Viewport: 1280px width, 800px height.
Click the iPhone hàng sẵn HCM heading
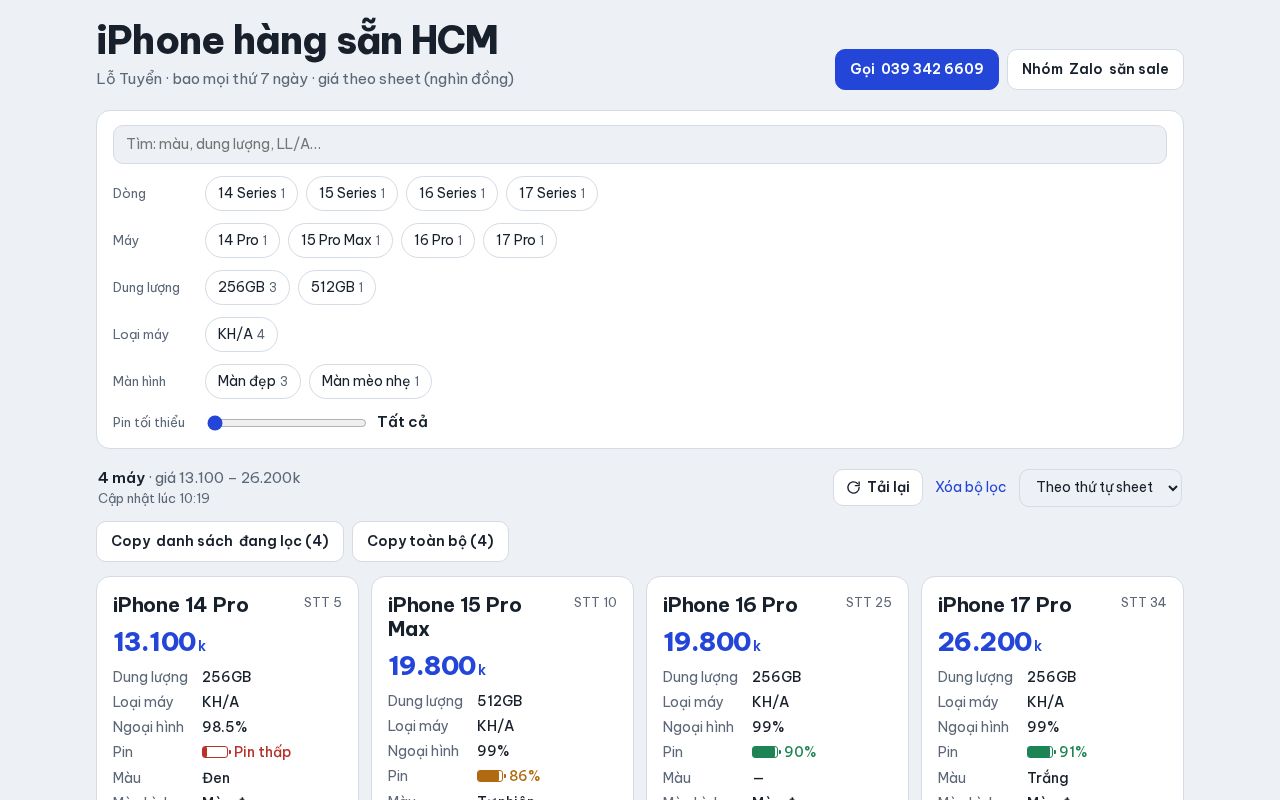(x=297, y=40)
